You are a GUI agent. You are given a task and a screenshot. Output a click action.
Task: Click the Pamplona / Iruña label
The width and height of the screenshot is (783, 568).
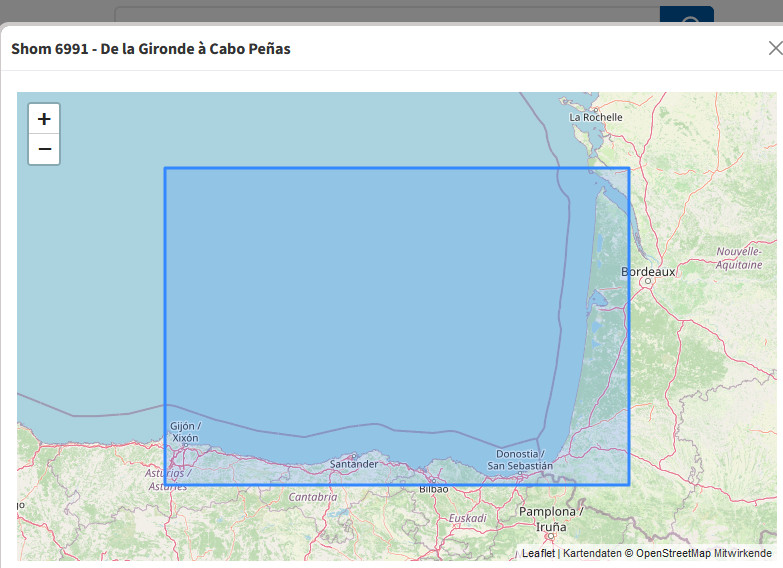(x=550, y=519)
